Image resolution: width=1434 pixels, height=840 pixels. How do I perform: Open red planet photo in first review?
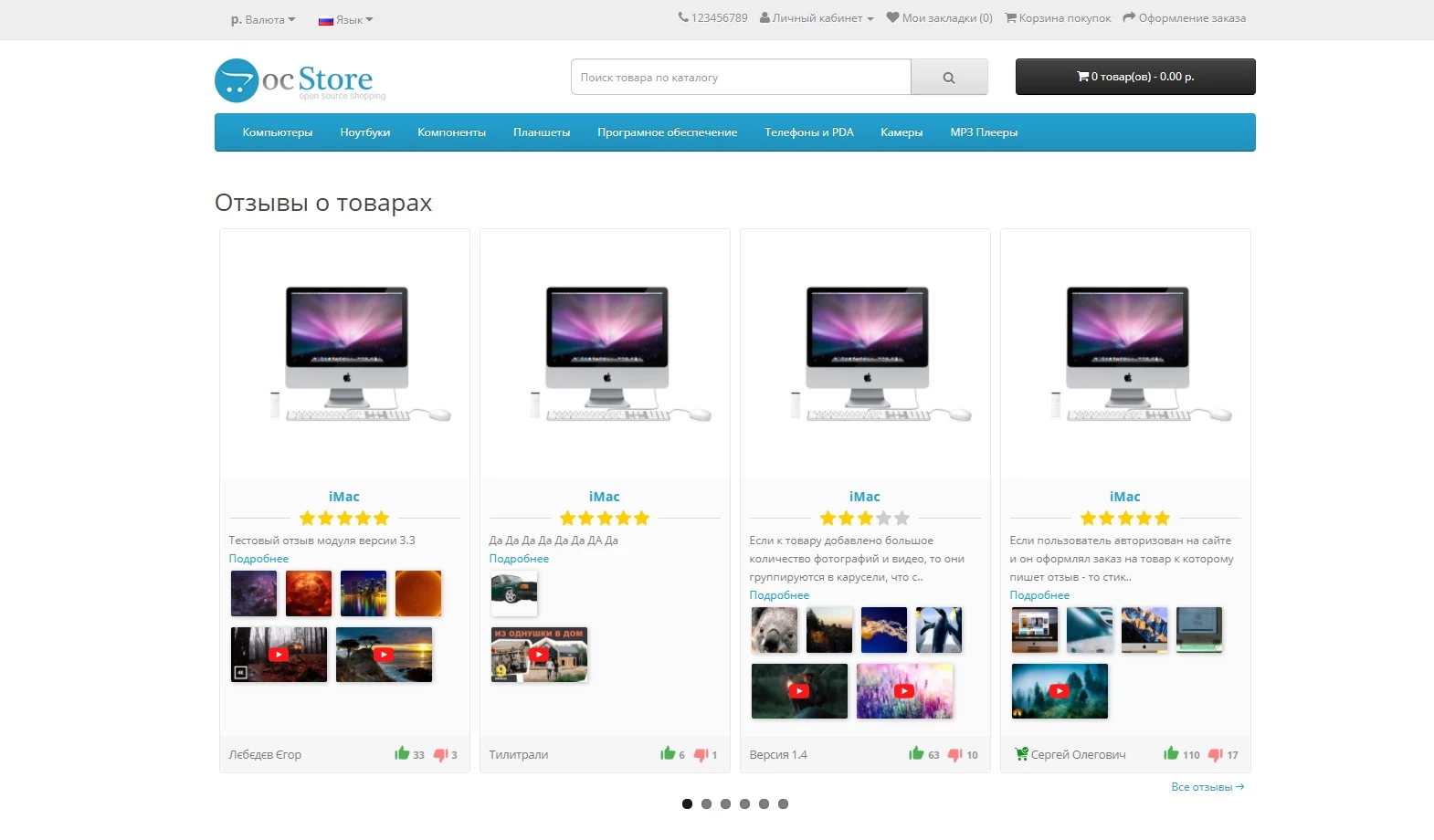click(x=309, y=593)
